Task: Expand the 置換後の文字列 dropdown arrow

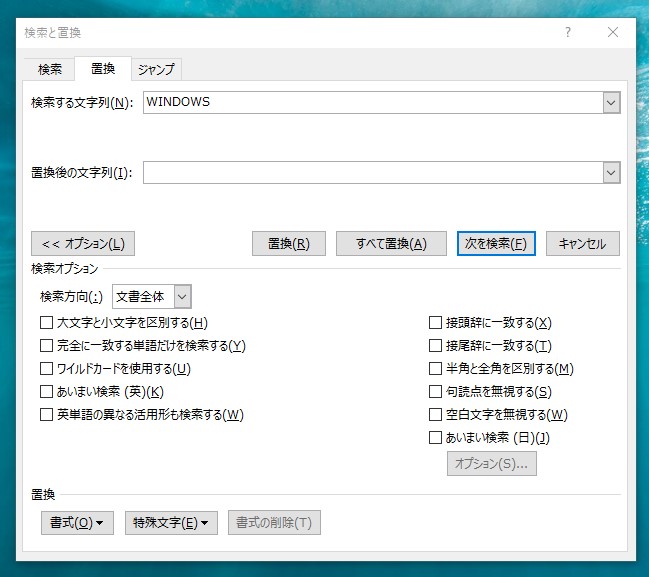Action: click(x=611, y=172)
